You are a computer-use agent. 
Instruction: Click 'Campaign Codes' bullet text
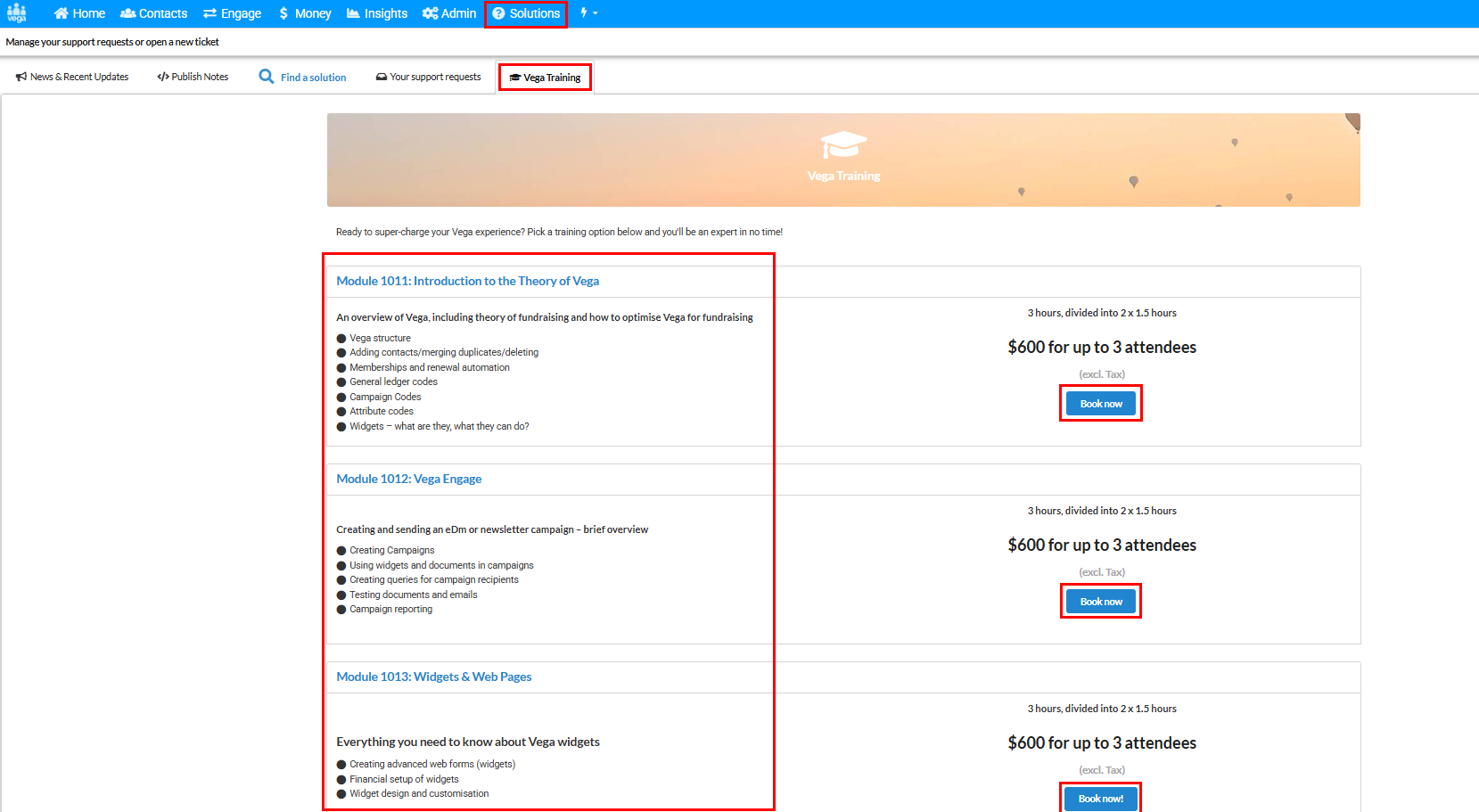click(385, 397)
